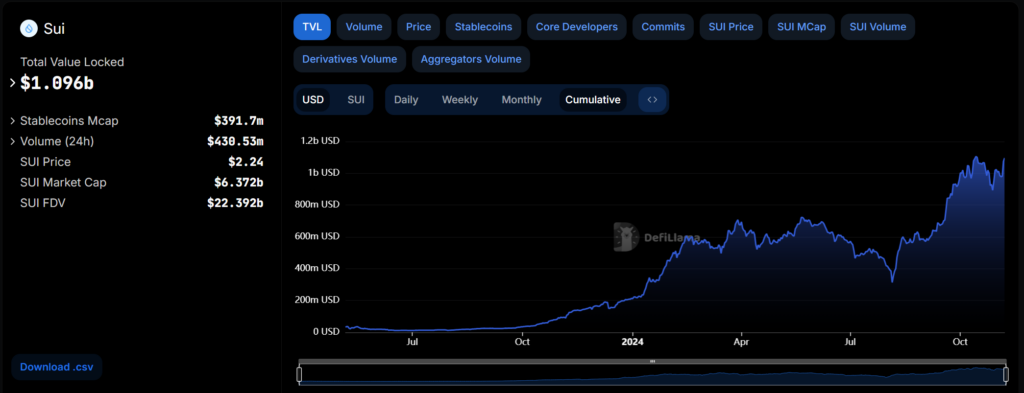Switch denomination to USD
1024x393 pixels.
pos(313,100)
